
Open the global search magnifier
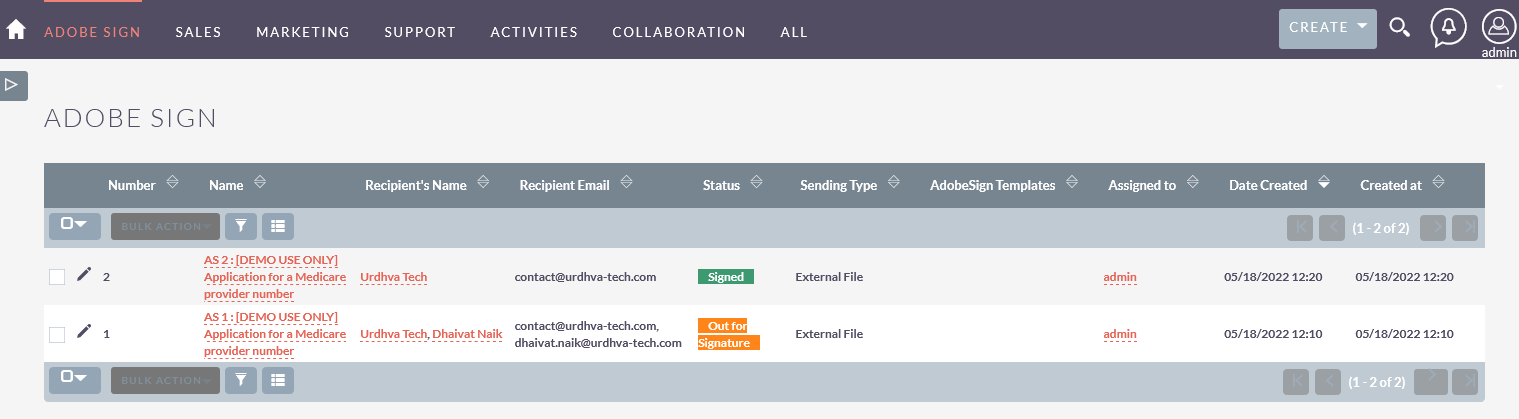(1400, 28)
